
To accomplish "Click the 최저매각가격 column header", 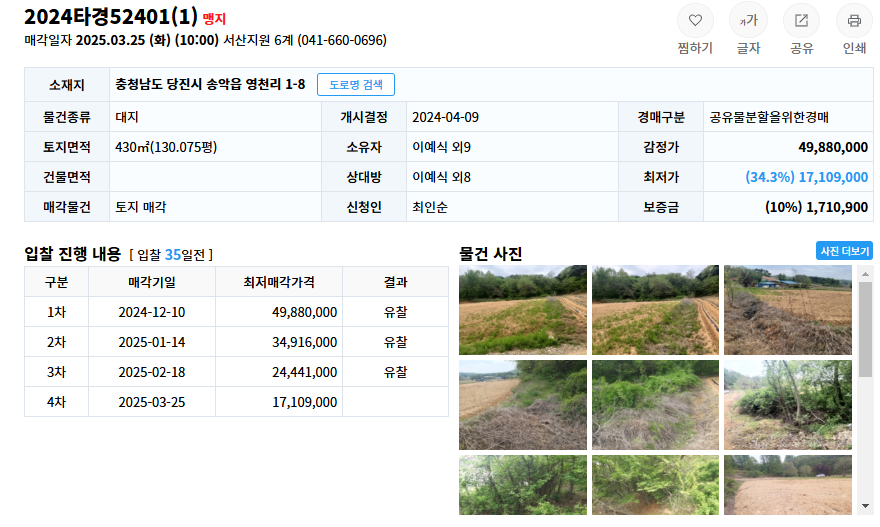I will (x=278, y=282).
